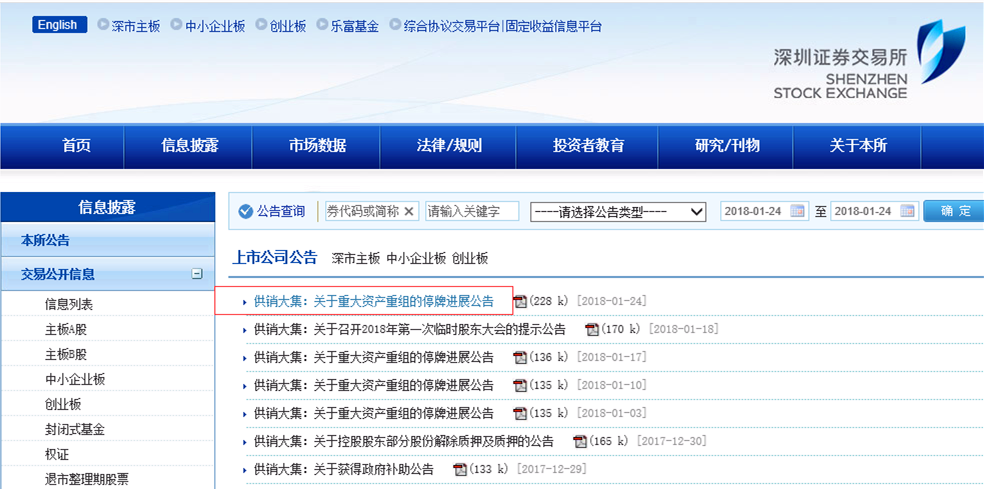The height and width of the screenshot is (489, 984).
Task: Open 市场数据 navigation menu
Action: pos(318,146)
